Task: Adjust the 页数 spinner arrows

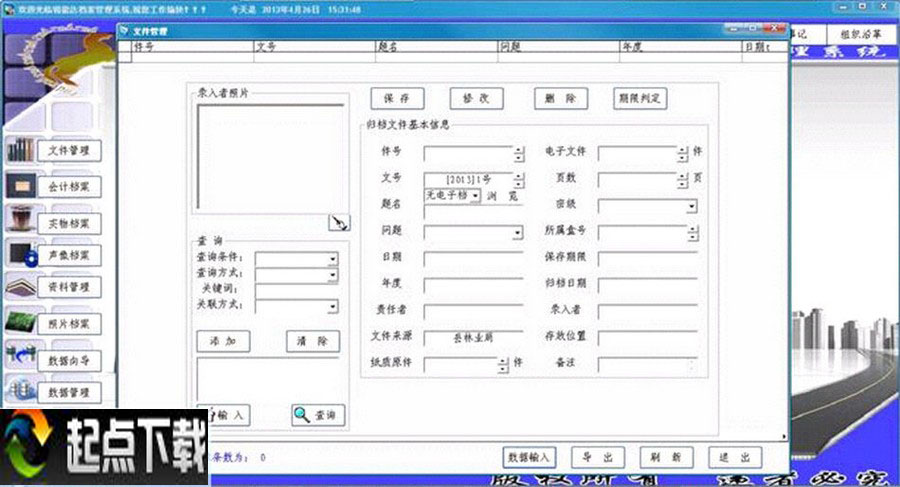Action: [x=682, y=180]
